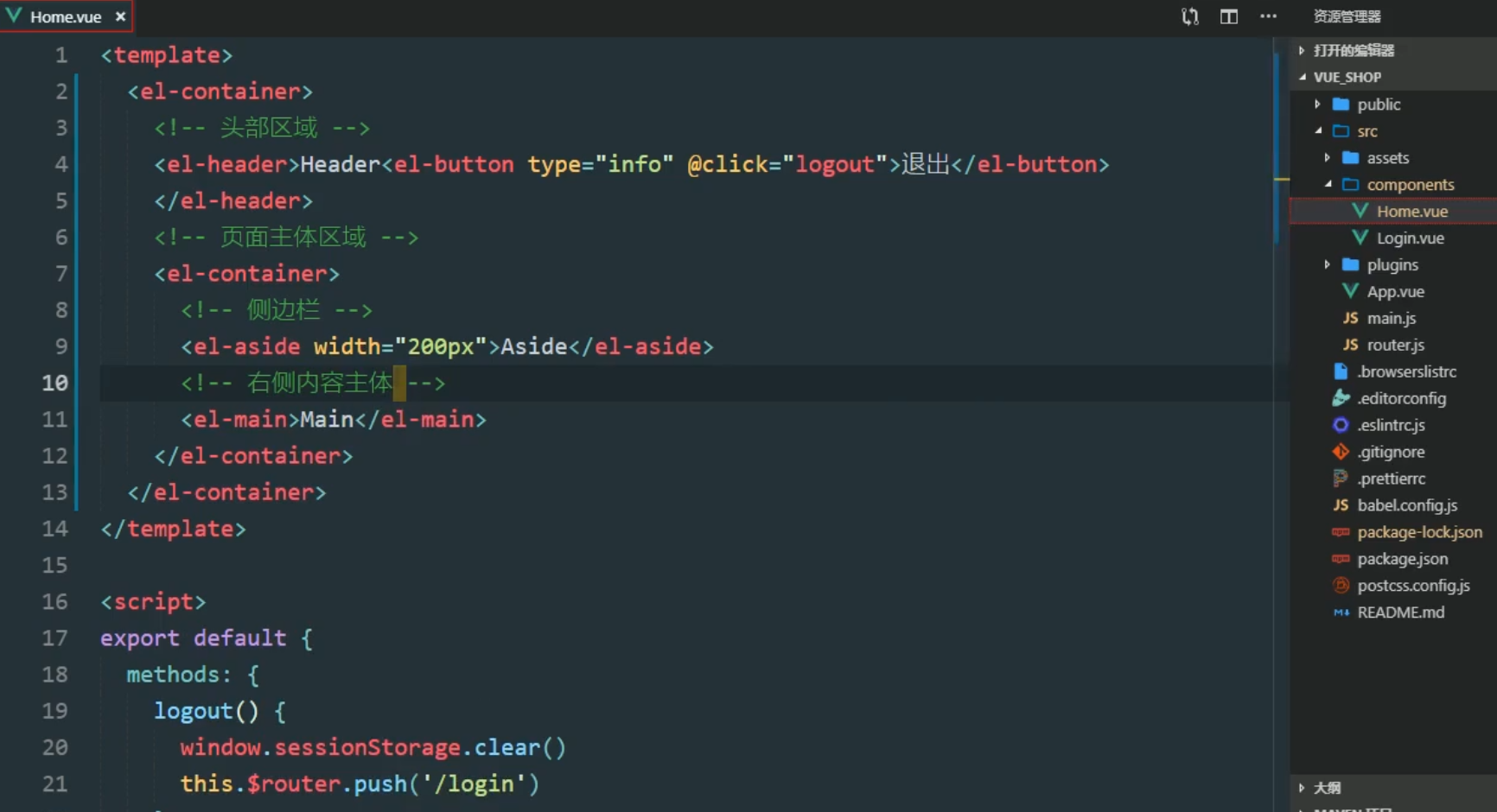Expand the 大纲 outline section

pyautogui.click(x=1302, y=788)
